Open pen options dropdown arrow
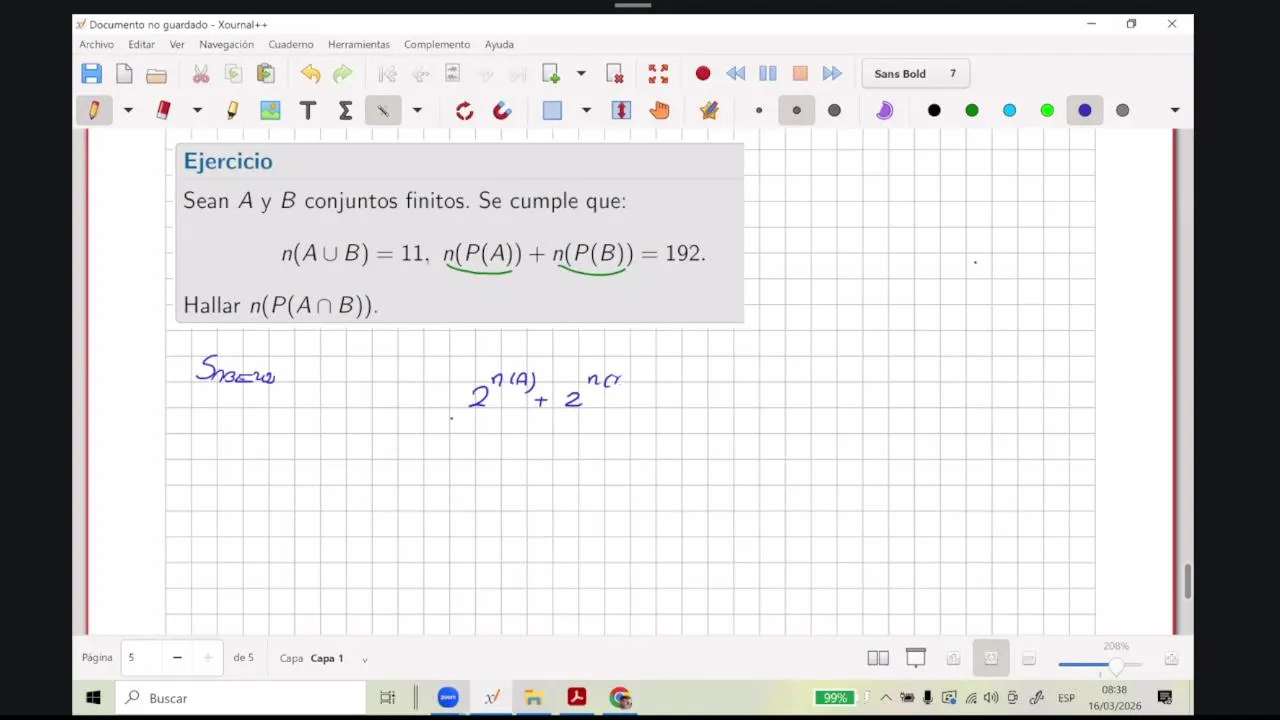This screenshot has width=1280, height=720. 128,110
